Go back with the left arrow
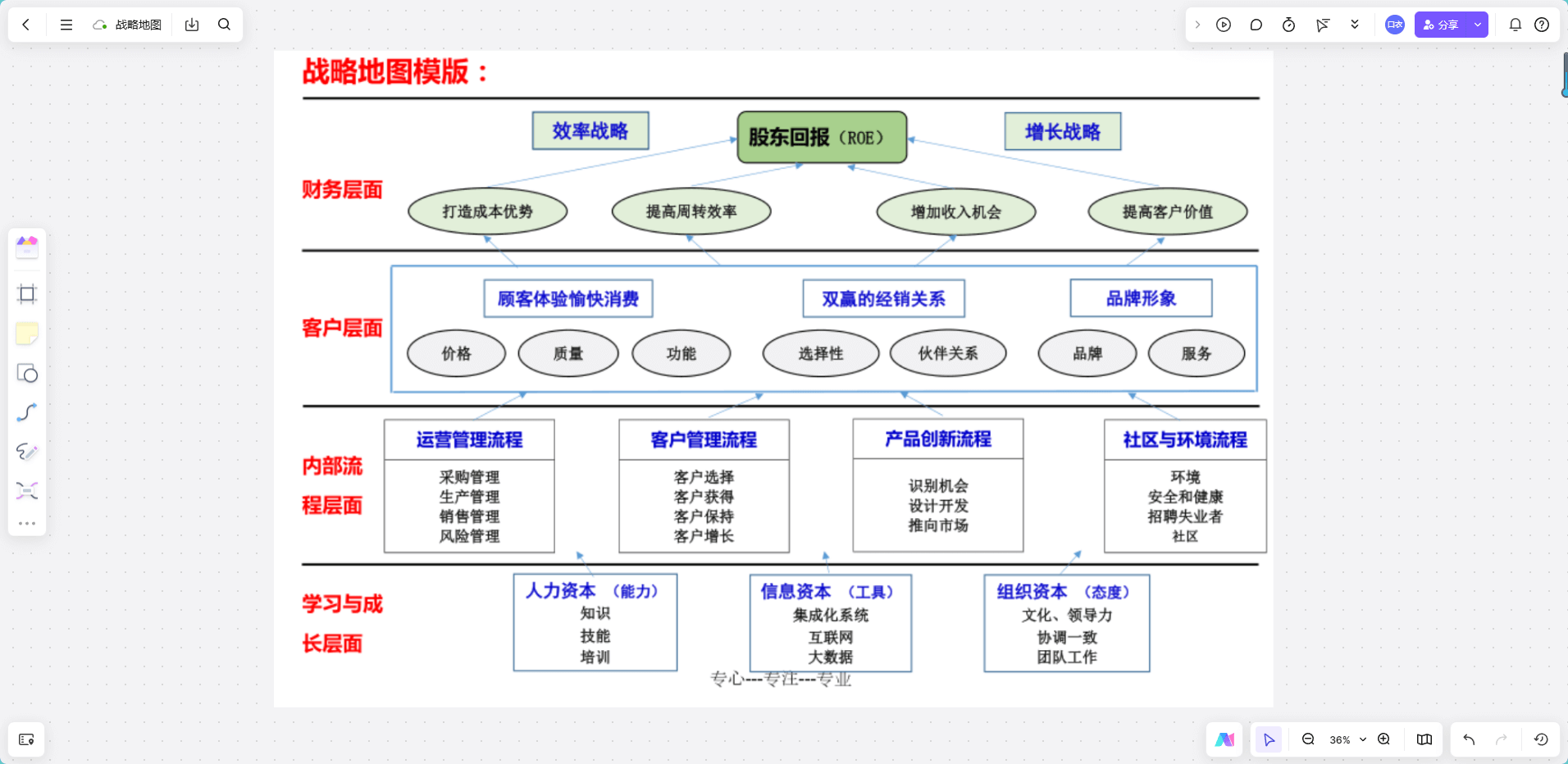The height and width of the screenshot is (764, 1568). pyautogui.click(x=26, y=25)
